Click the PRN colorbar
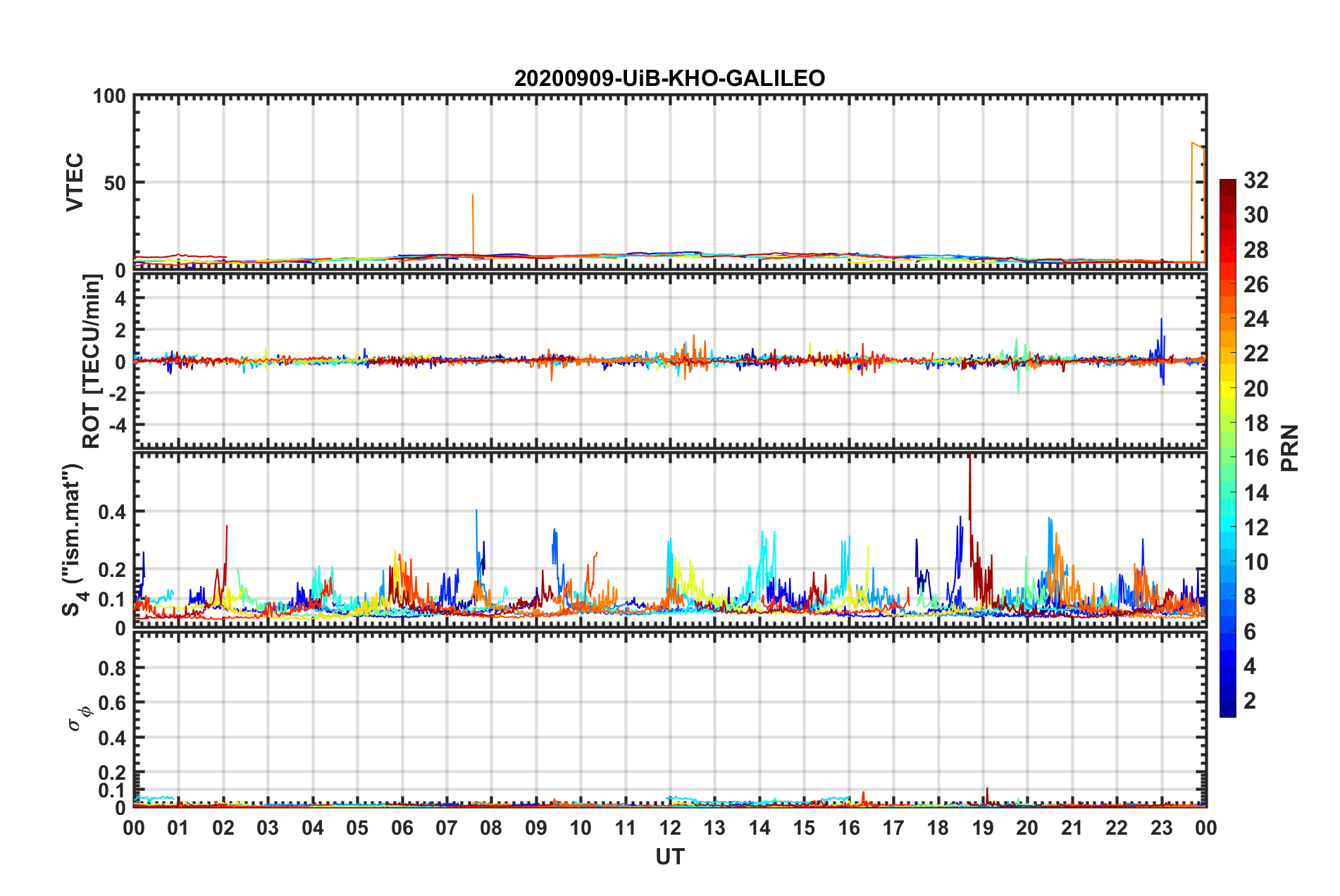This screenshot has height=896, width=1340. click(x=1228, y=448)
